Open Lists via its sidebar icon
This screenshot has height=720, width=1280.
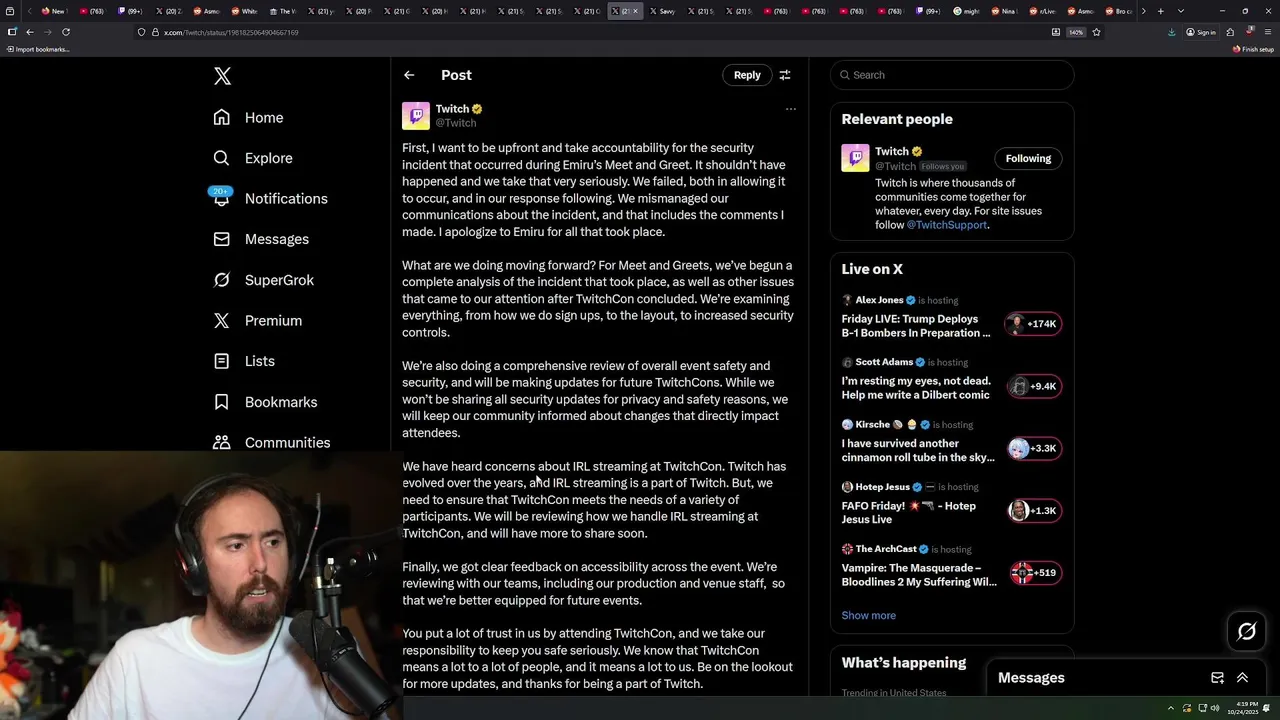click(221, 361)
